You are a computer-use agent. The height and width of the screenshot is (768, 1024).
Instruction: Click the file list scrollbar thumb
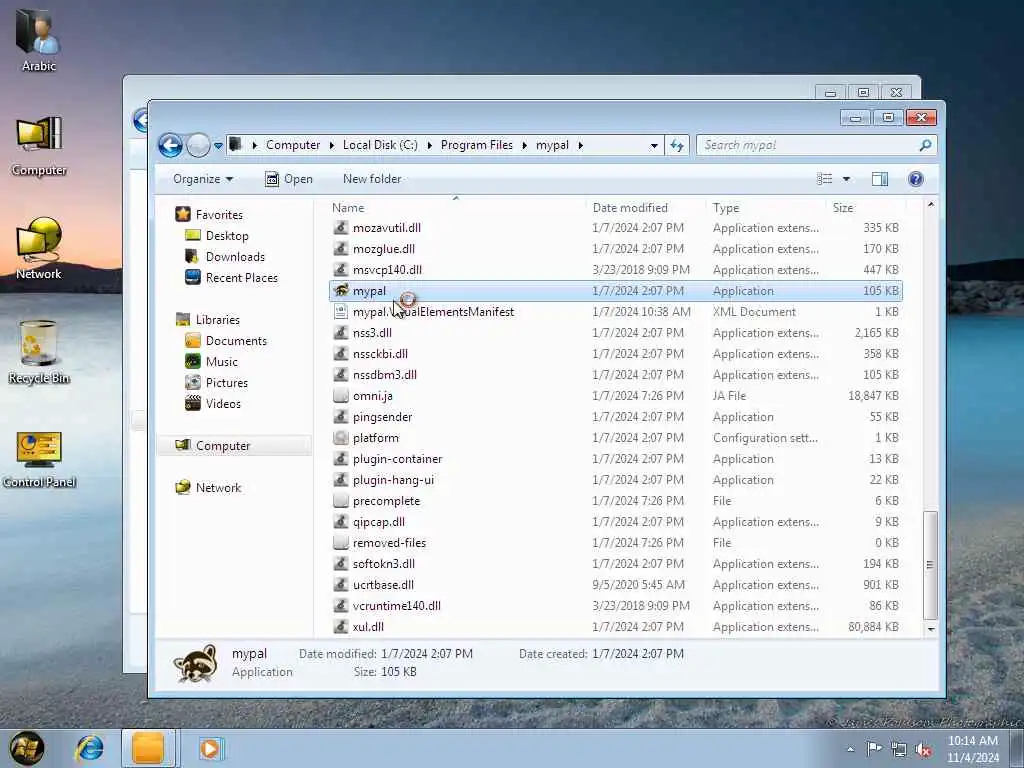[930, 565]
